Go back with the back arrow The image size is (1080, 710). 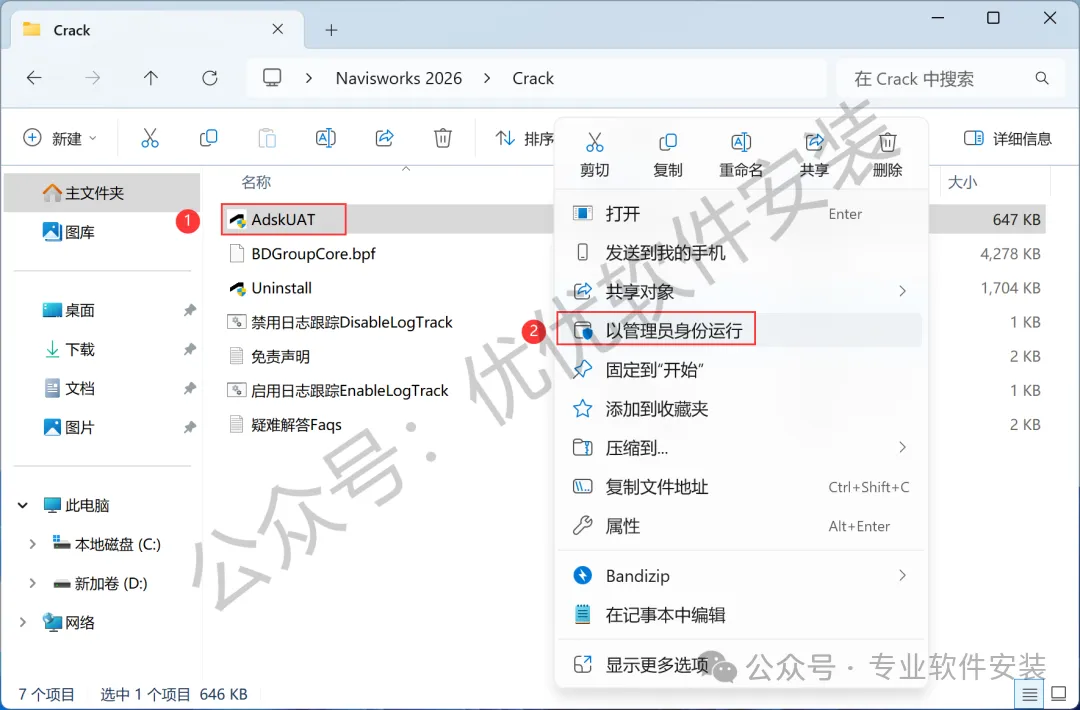point(34,79)
